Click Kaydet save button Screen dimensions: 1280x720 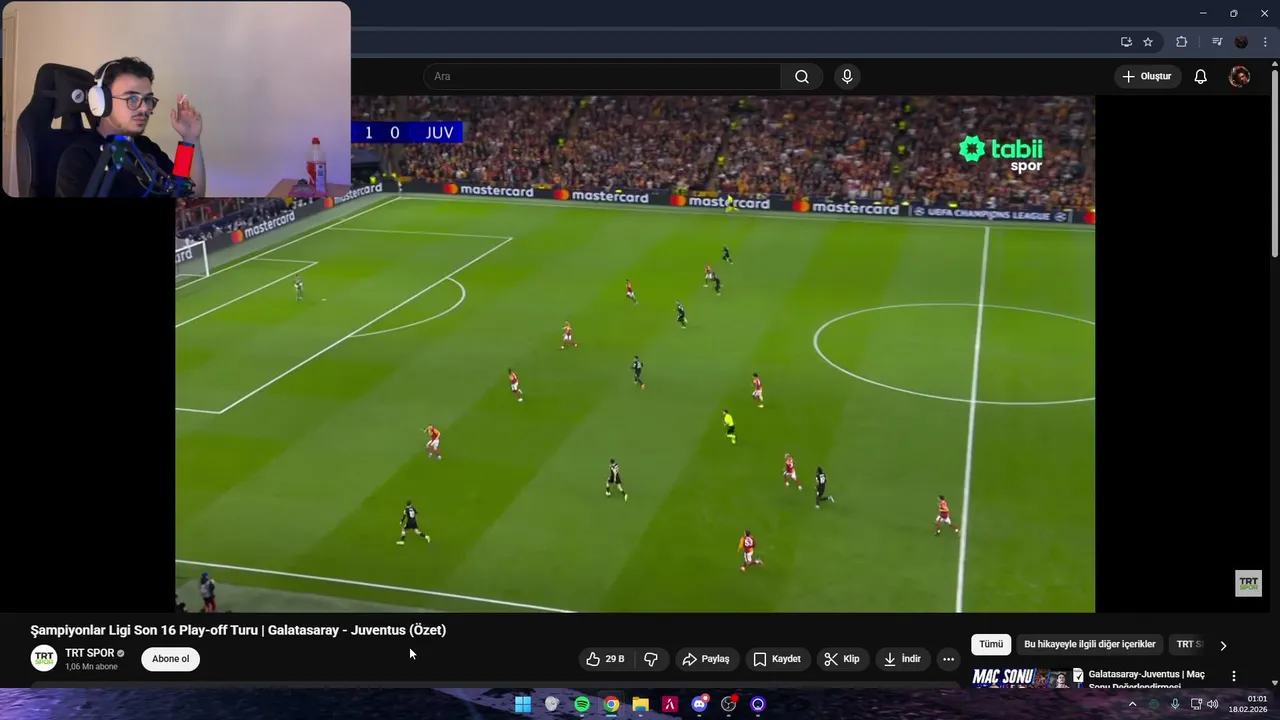pos(777,659)
